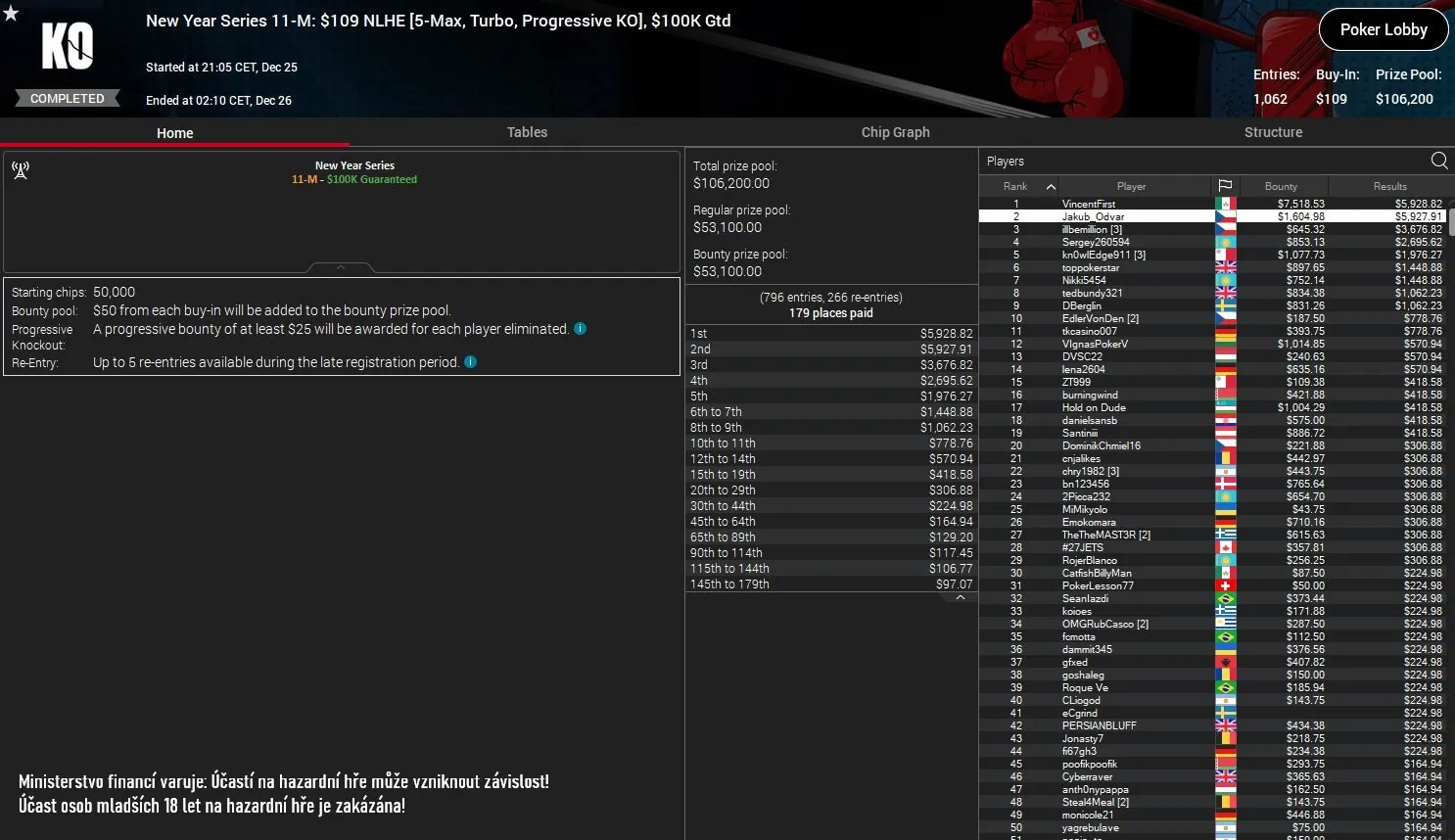Click the Czech flag next to Jakub_Odvar
Screen dimensions: 1455x840
1224,215
